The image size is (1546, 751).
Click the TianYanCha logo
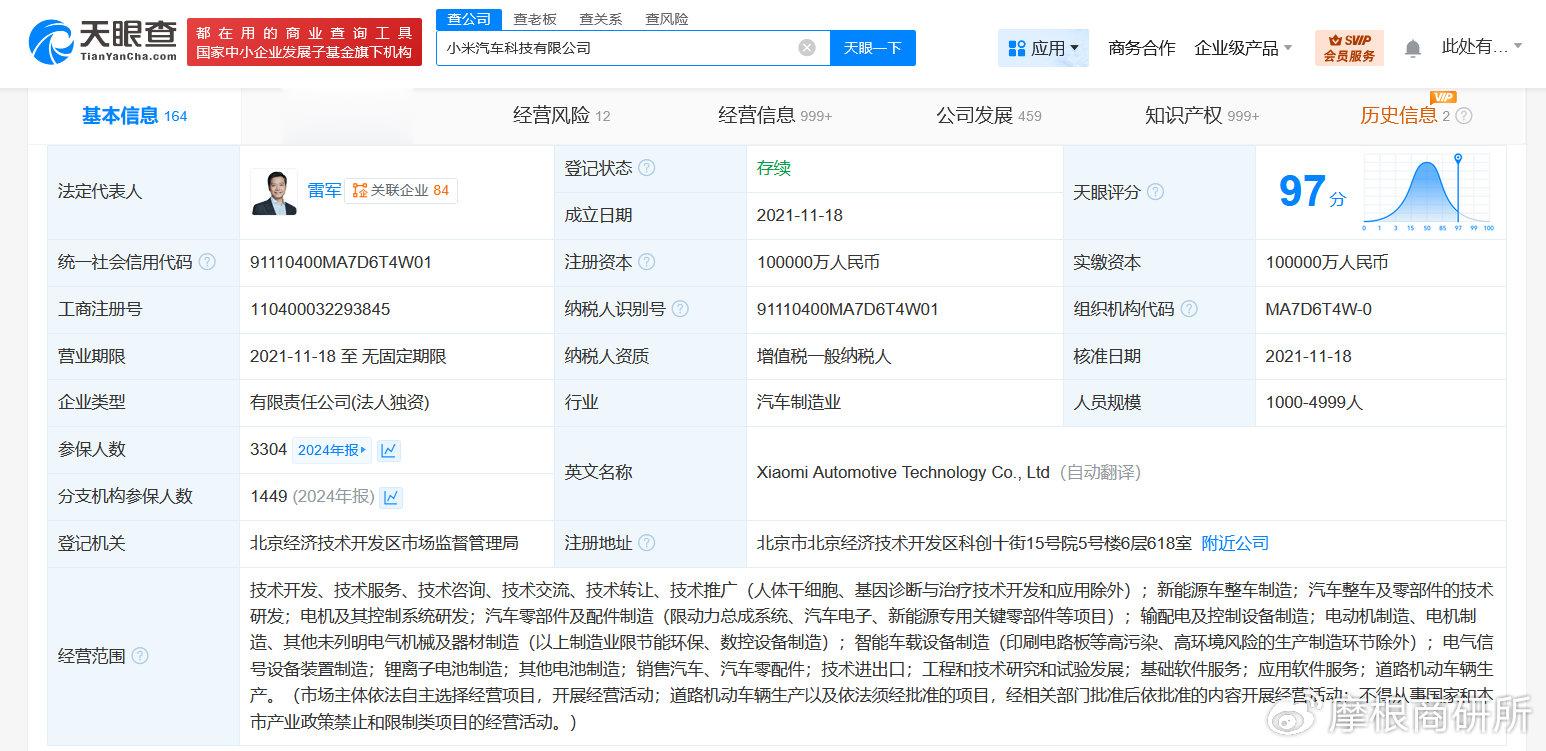click(103, 41)
